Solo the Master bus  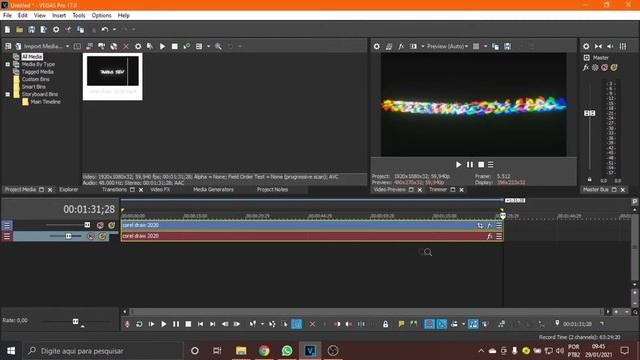tap(614, 68)
